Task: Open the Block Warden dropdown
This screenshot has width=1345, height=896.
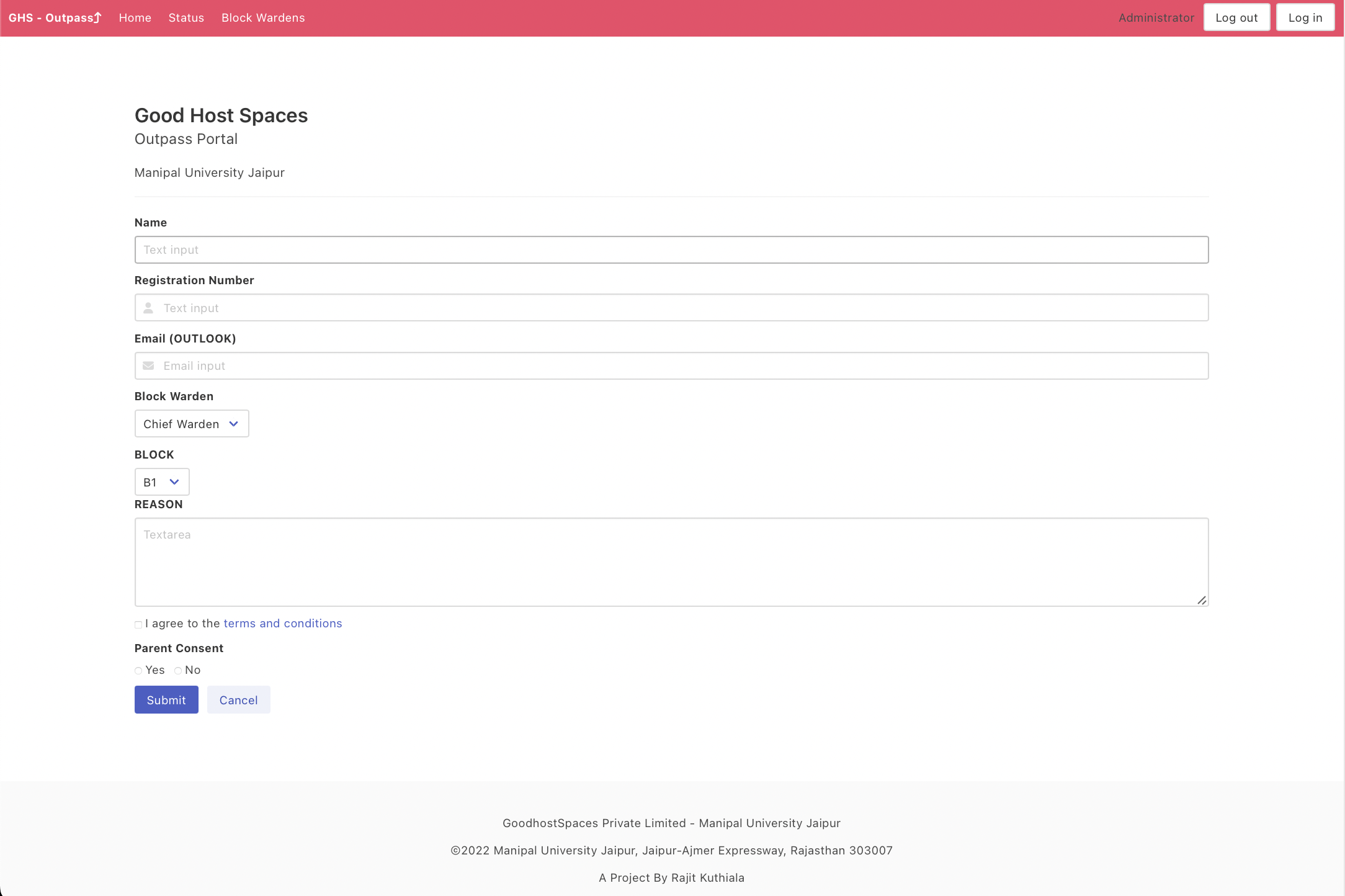Action: click(x=191, y=423)
